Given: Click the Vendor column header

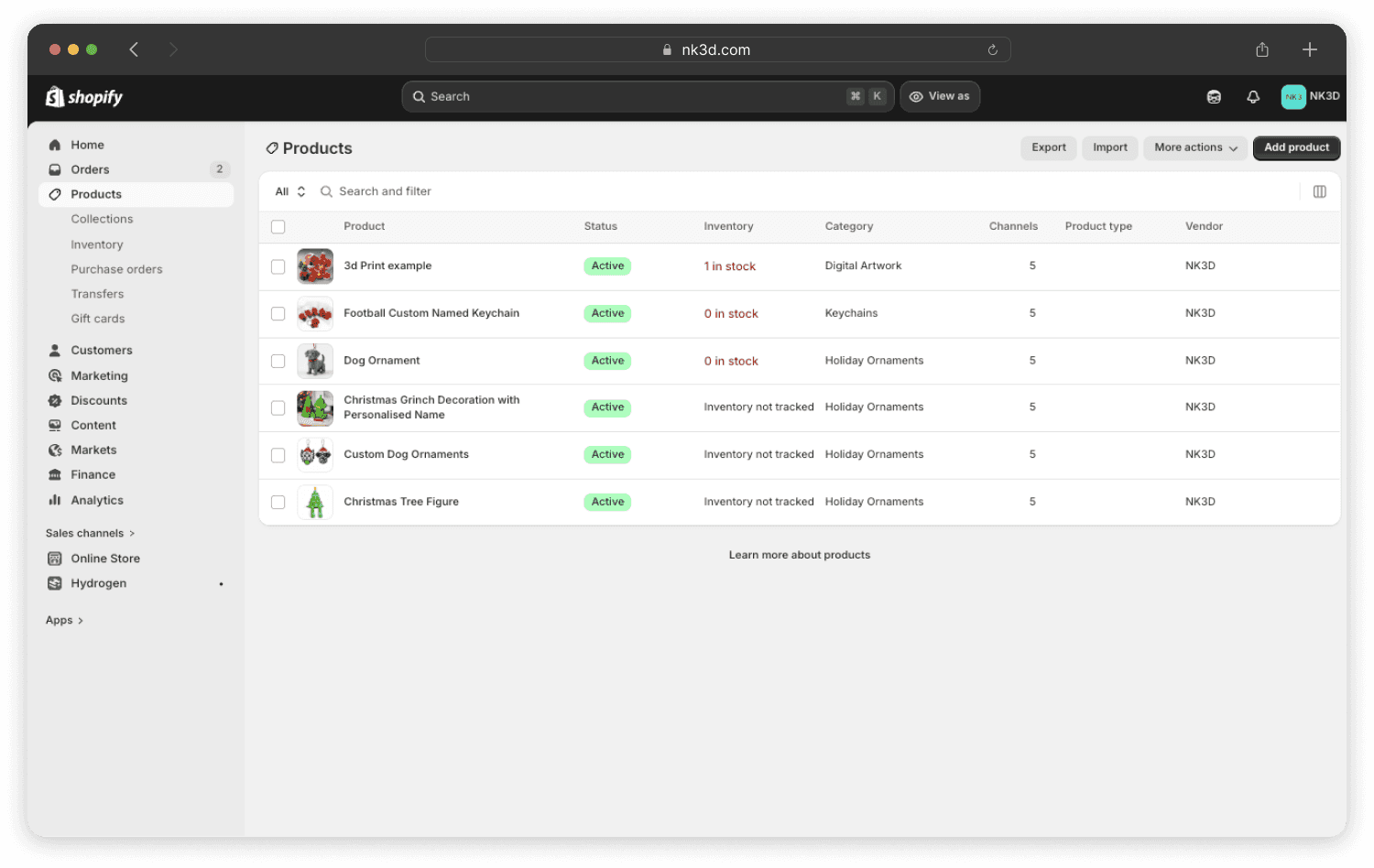Looking at the screenshot, I should click(1204, 226).
